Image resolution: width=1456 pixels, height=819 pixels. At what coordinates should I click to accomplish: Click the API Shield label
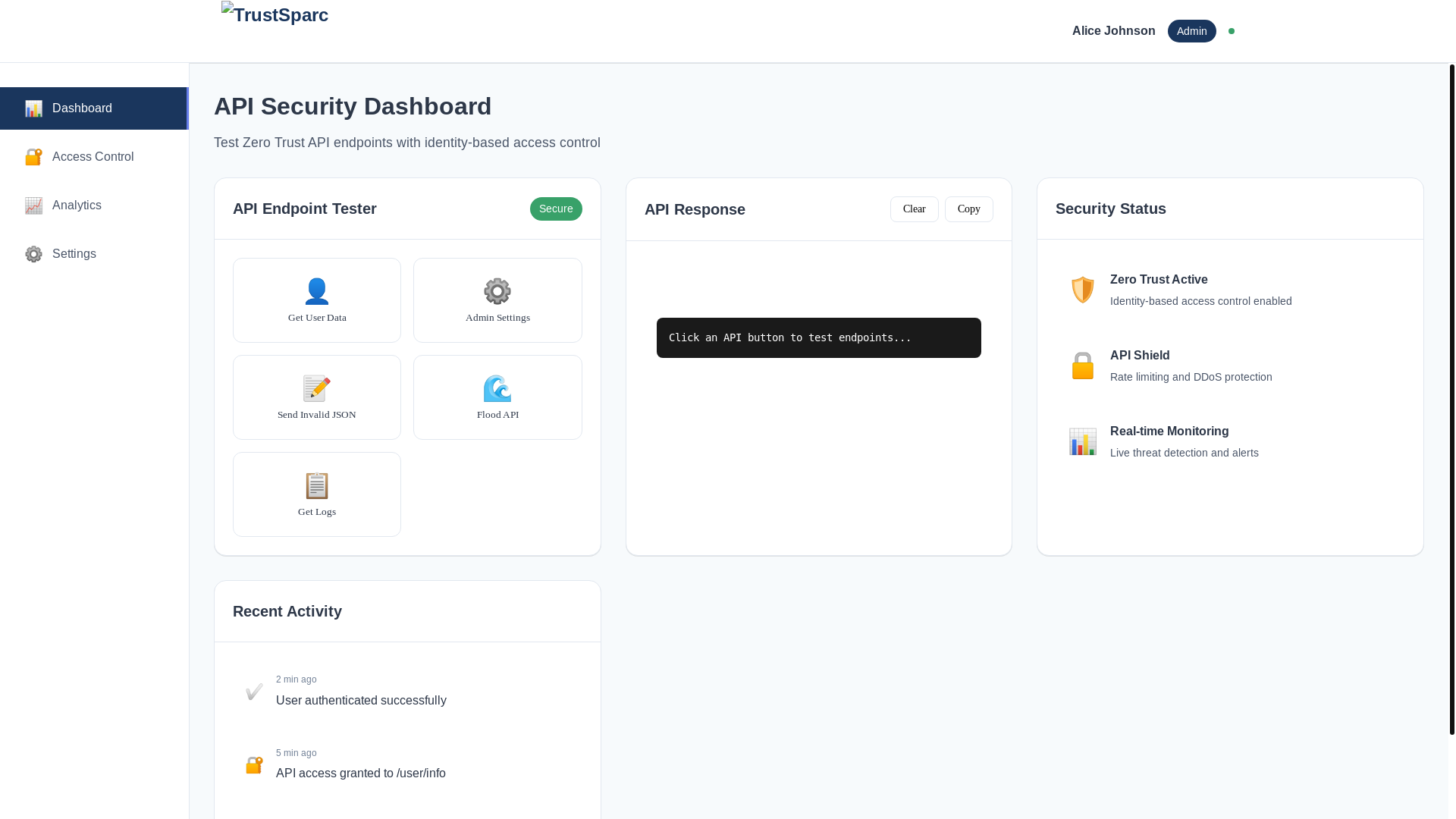pos(1140,356)
